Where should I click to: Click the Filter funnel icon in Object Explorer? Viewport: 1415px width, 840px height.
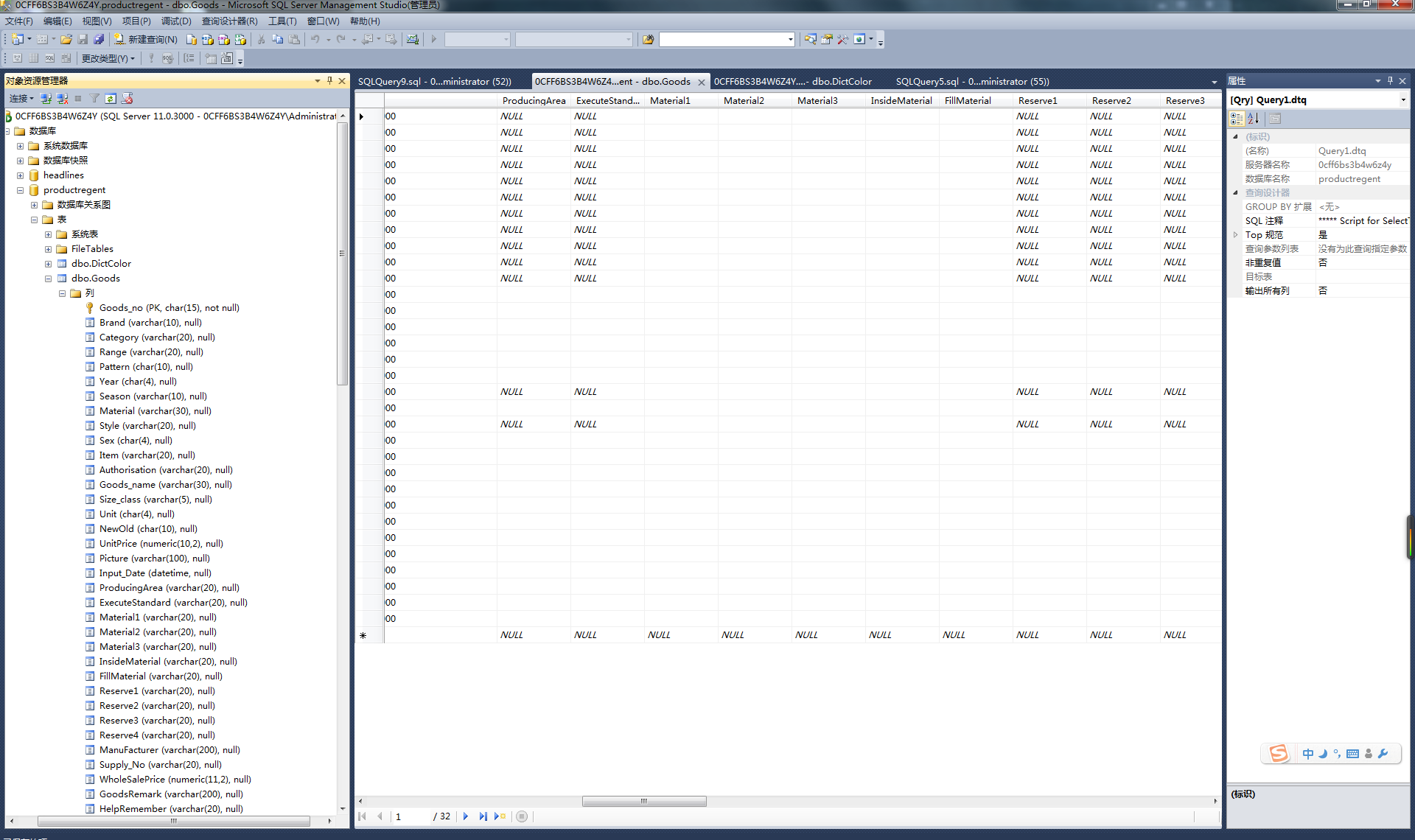[x=94, y=98]
